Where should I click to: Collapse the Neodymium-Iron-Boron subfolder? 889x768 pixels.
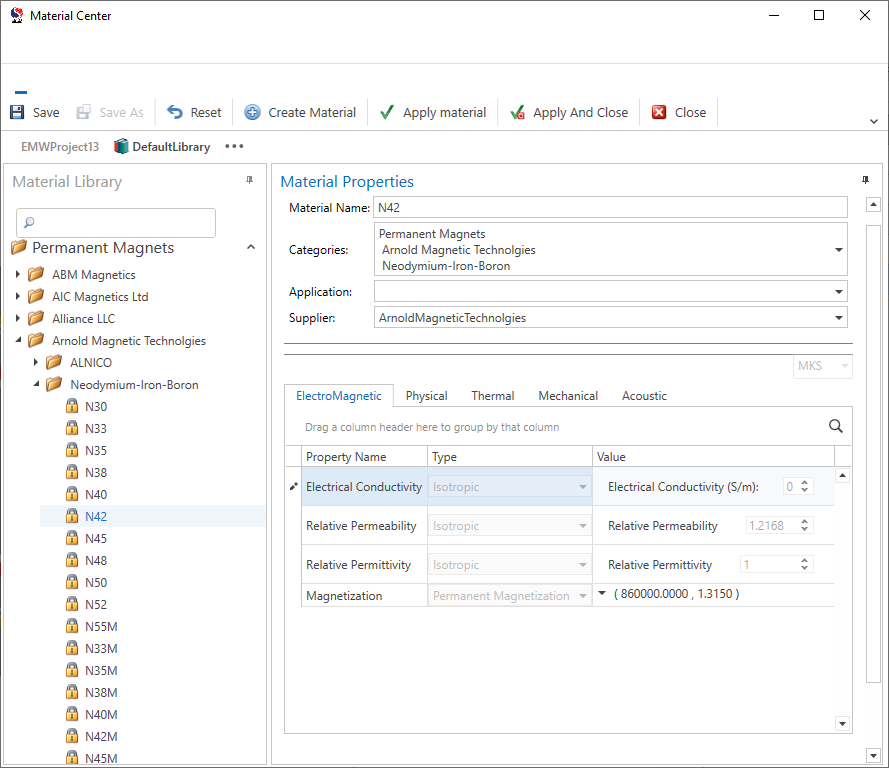[x=36, y=384]
